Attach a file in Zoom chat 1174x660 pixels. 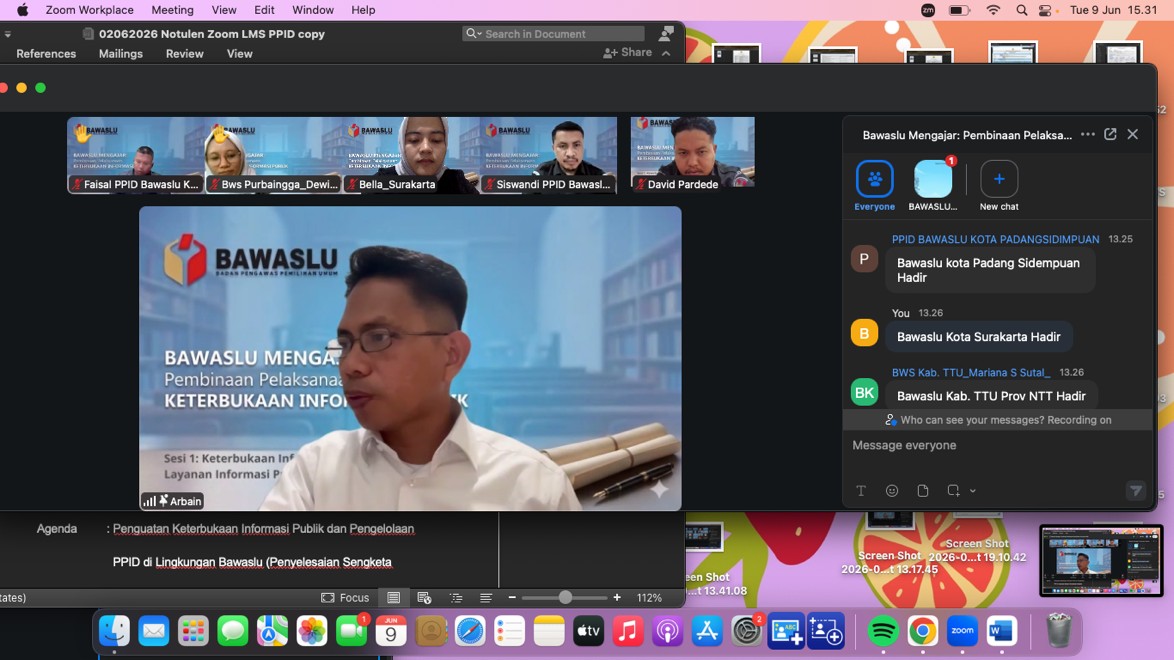(x=922, y=491)
